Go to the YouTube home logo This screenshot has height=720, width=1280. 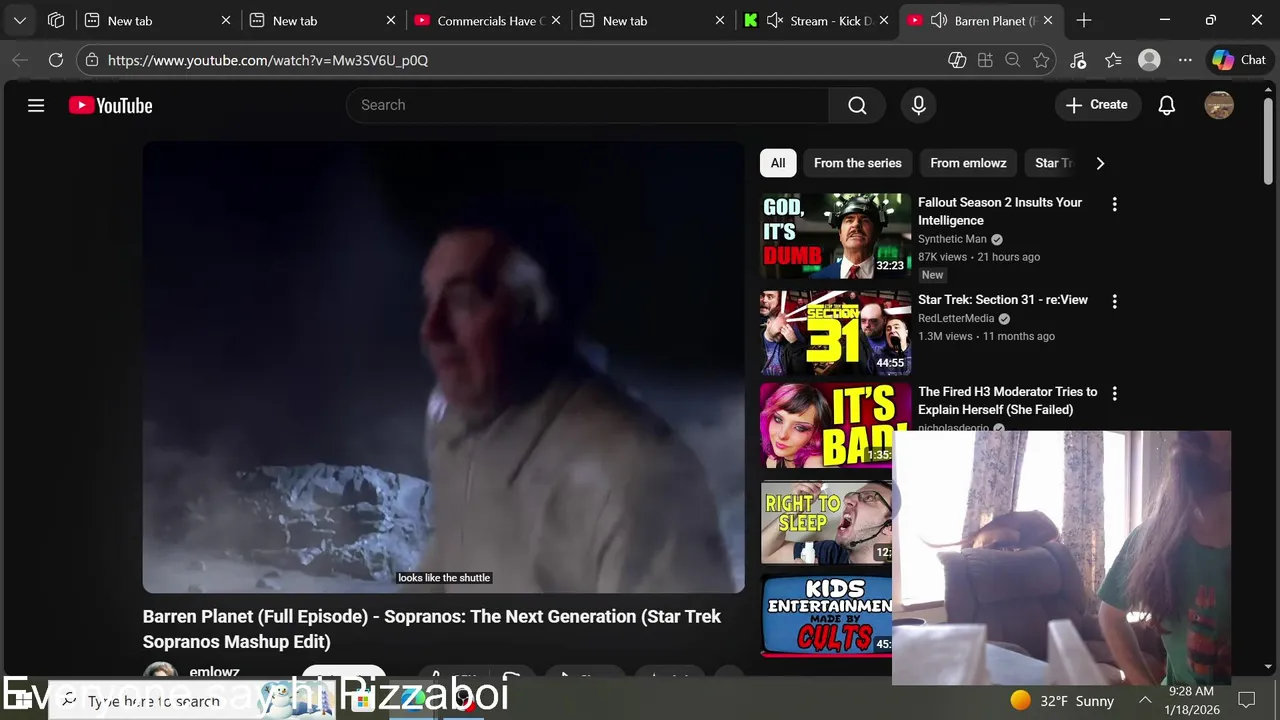[110, 105]
